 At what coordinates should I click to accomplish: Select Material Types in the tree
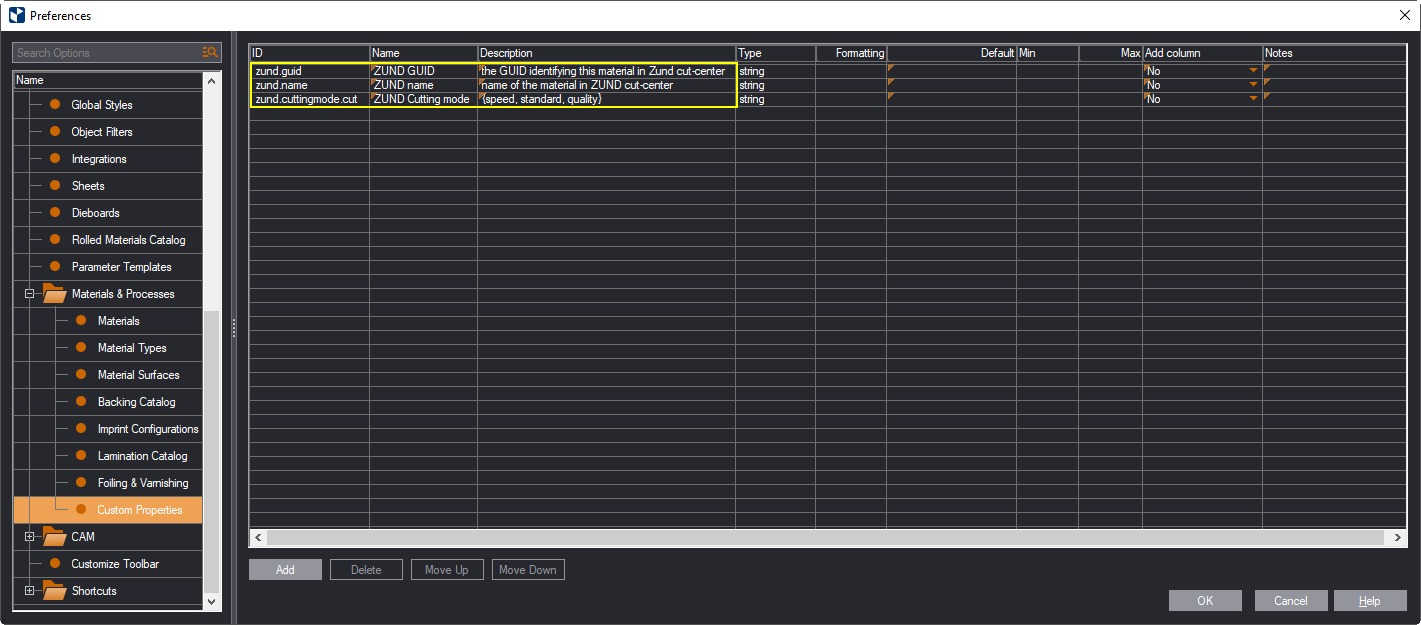pyautogui.click(x=132, y=348)
